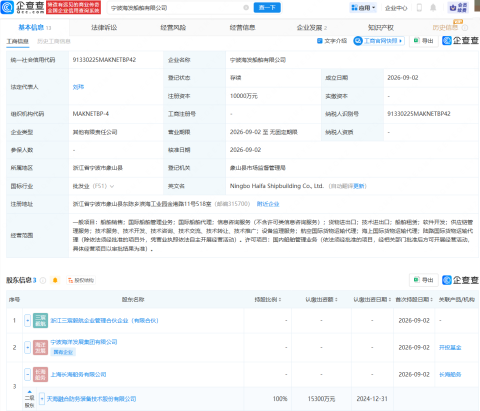This screenshot has width=480, height=411.
Task: Click the orange bell alert icon beside 股东信息
Action: (x=55, y=280)
